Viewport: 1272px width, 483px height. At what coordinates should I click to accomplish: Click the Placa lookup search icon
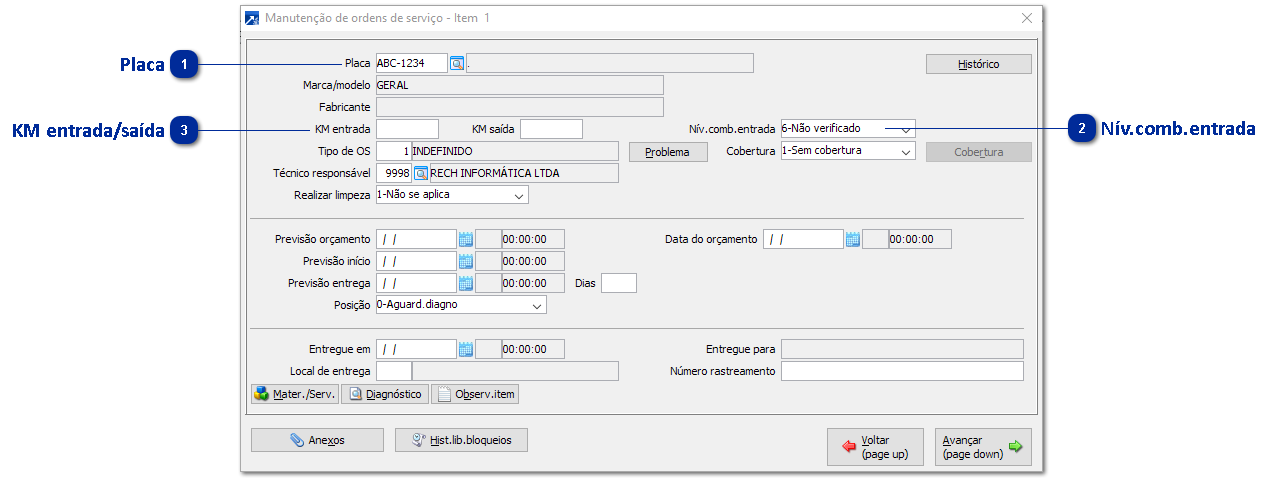click(x=457, y=64)
